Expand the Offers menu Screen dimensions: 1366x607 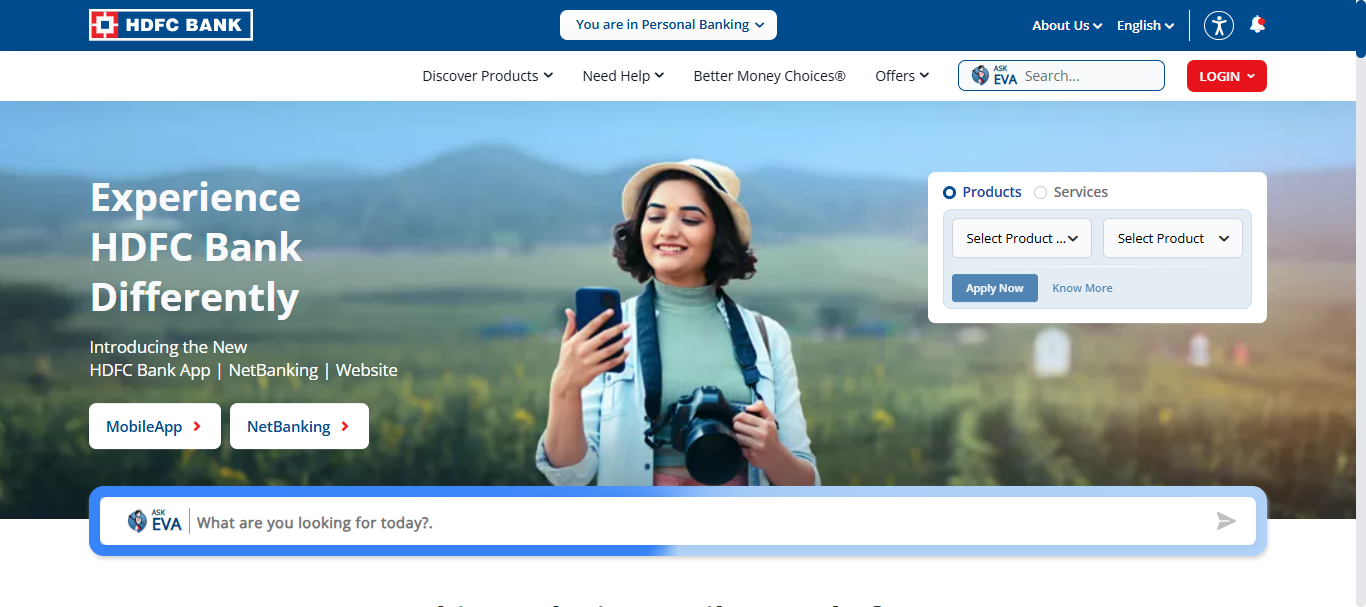(x=902, y=76)
